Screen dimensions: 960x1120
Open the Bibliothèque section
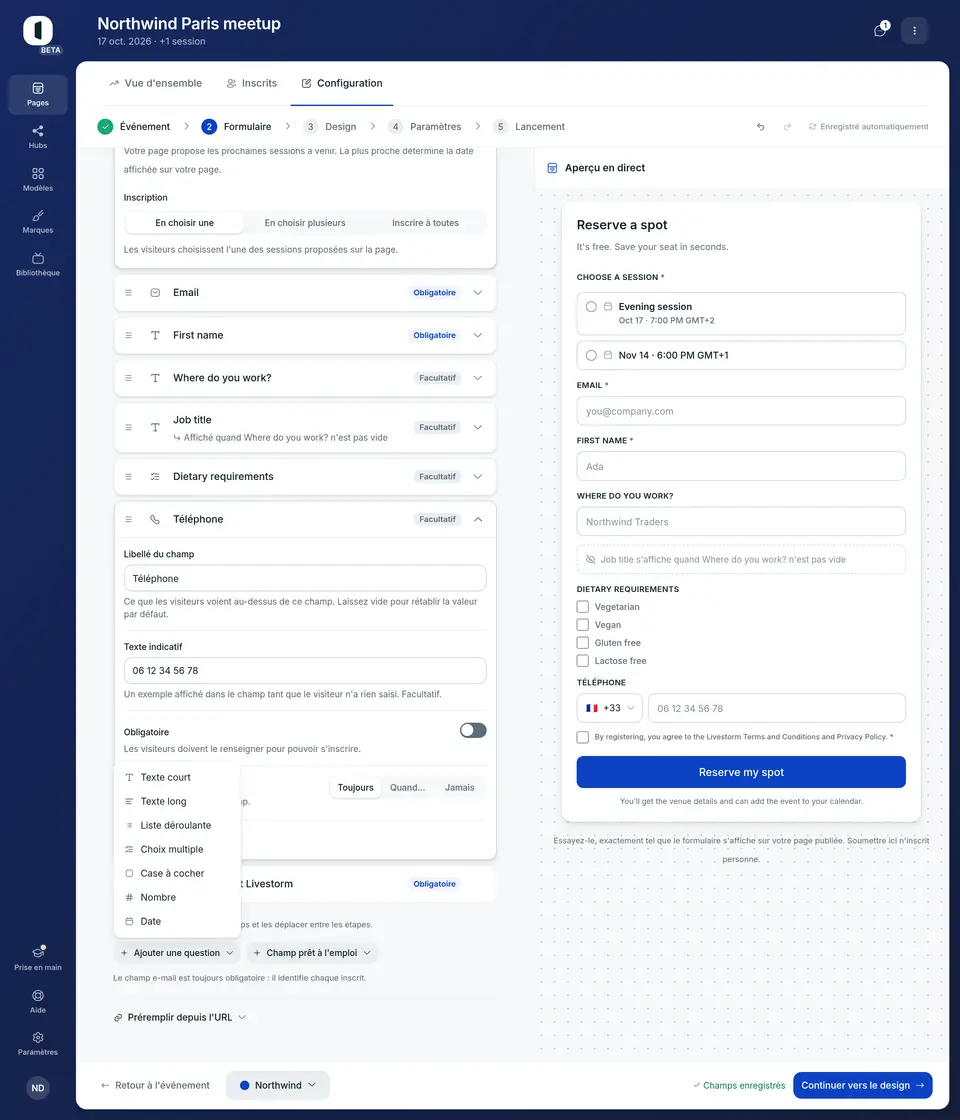tap(38, 264)
